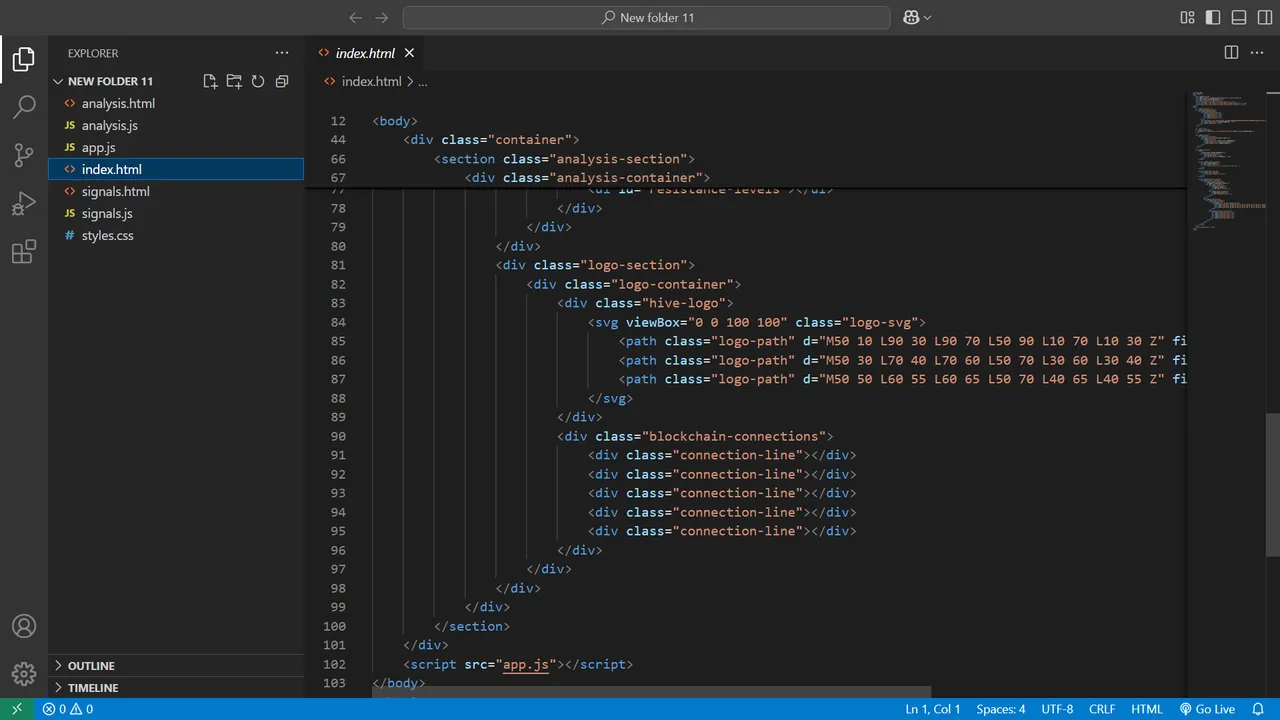
Task: Click the breadcrumb ellipsis segment
Action: point(423,82)
